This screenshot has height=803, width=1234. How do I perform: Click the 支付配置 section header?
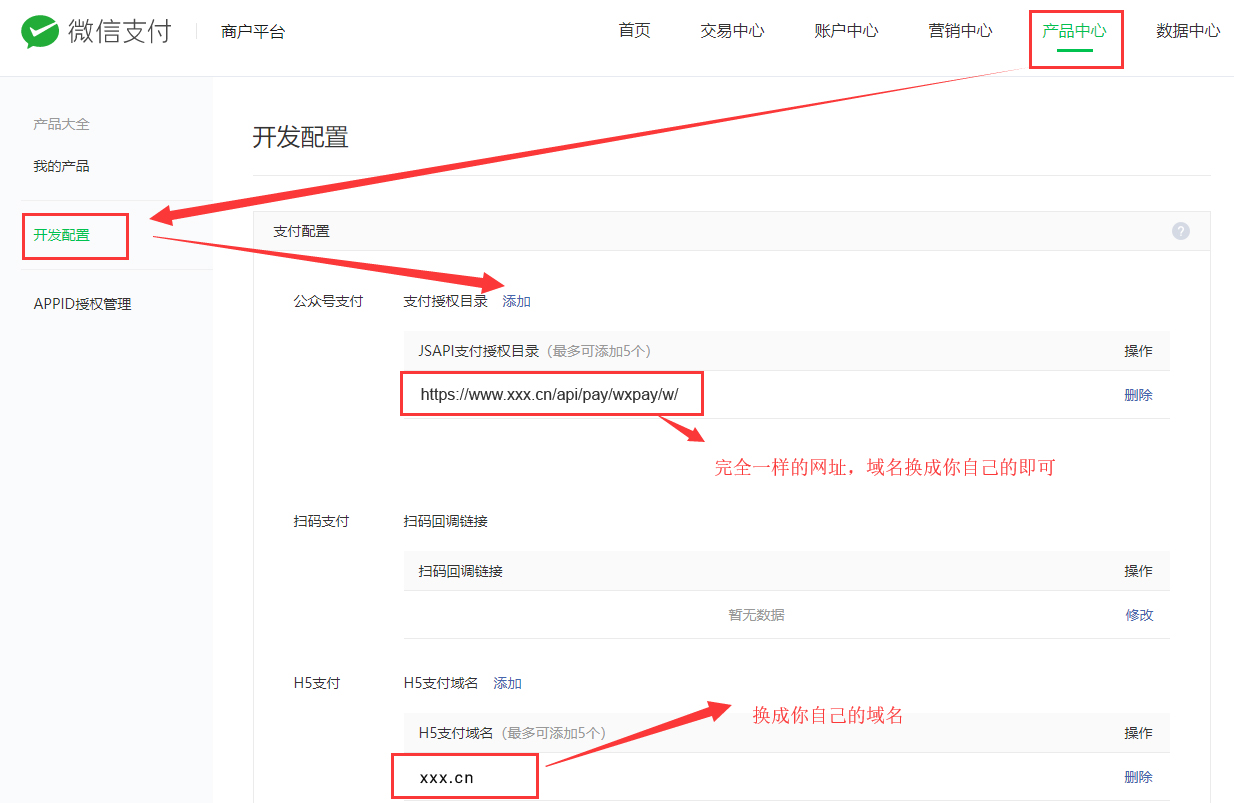[301, 231]
